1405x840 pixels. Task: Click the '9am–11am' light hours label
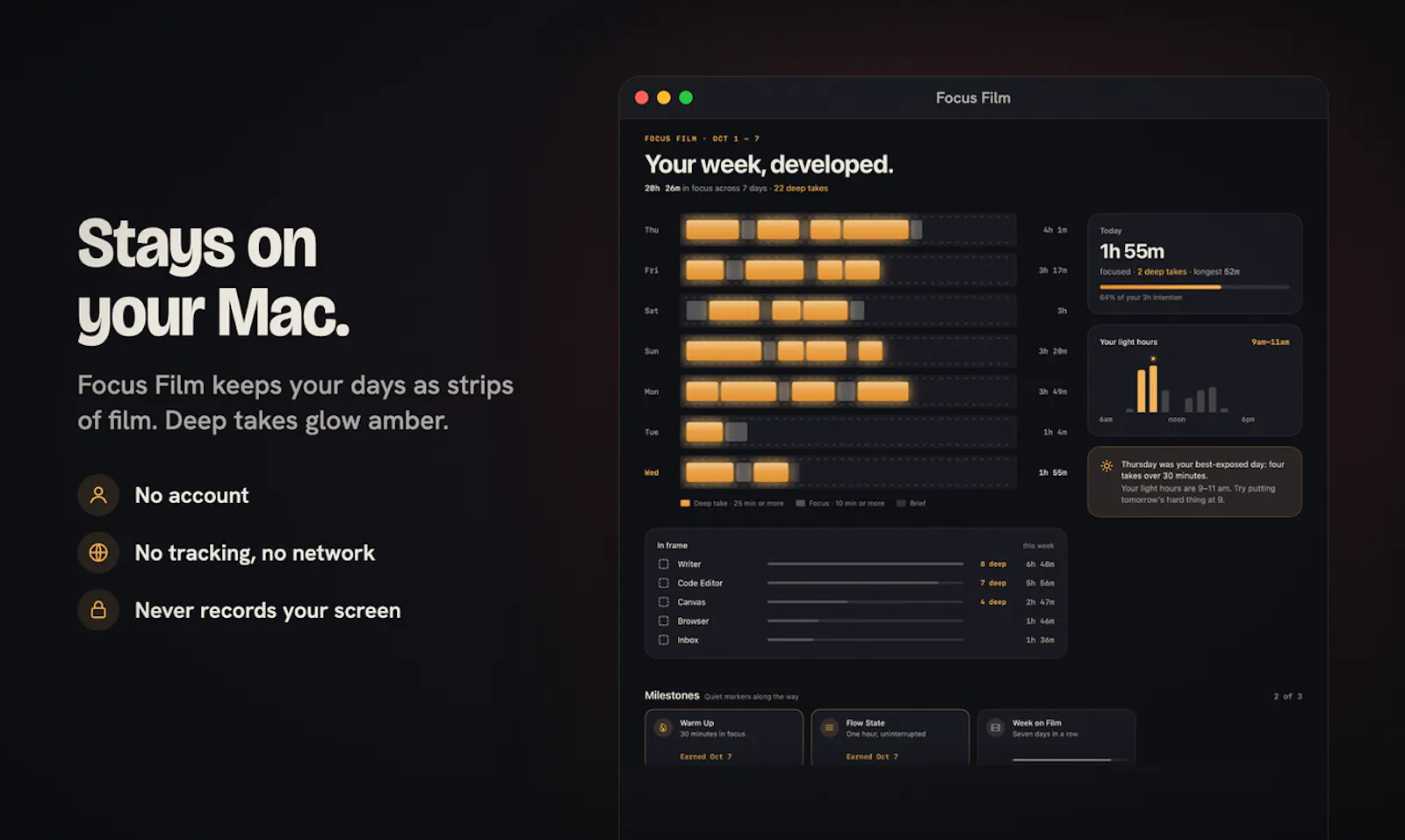tap(1271, 342)
